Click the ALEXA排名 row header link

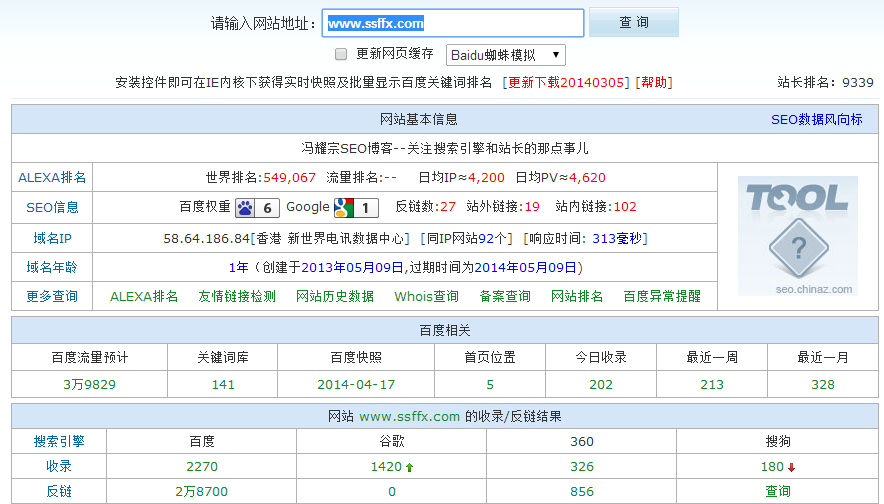pyautogui.click(x=52, y=178)
